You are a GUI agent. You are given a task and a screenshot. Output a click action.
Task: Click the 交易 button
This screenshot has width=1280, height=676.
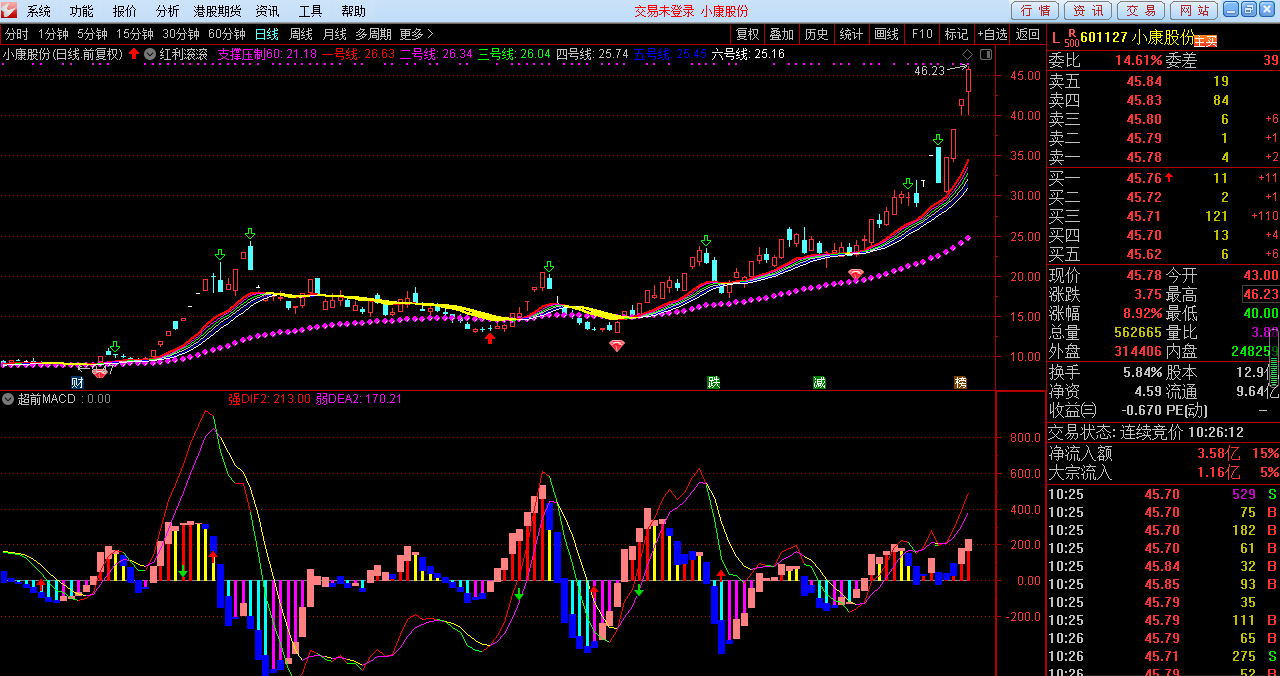1140,10
